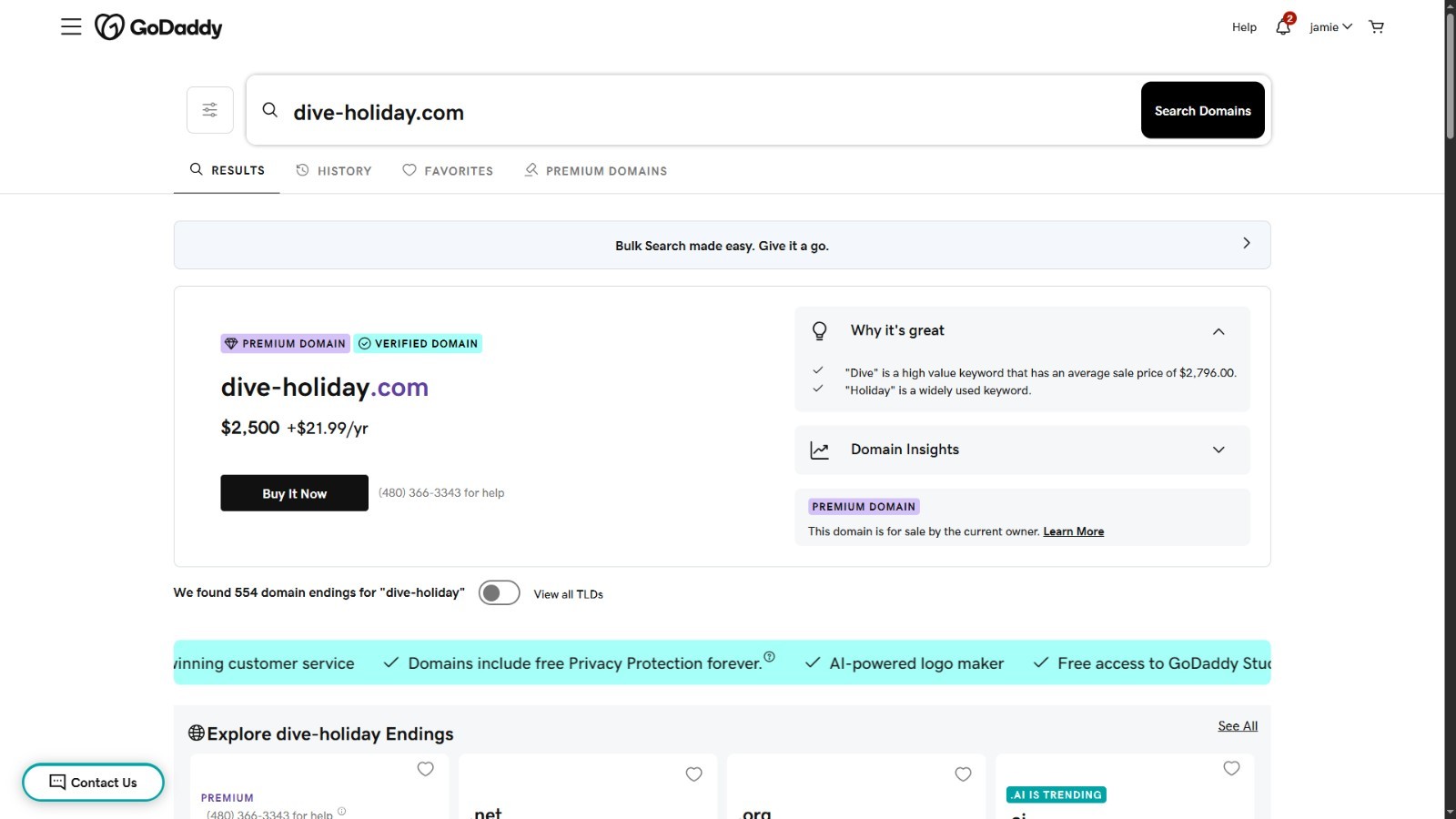Image resolution: width=1456 pixels, height=819 pixels.
Task: Switch to the History tab
Action: pyautogui.click(x=334, y=171)
